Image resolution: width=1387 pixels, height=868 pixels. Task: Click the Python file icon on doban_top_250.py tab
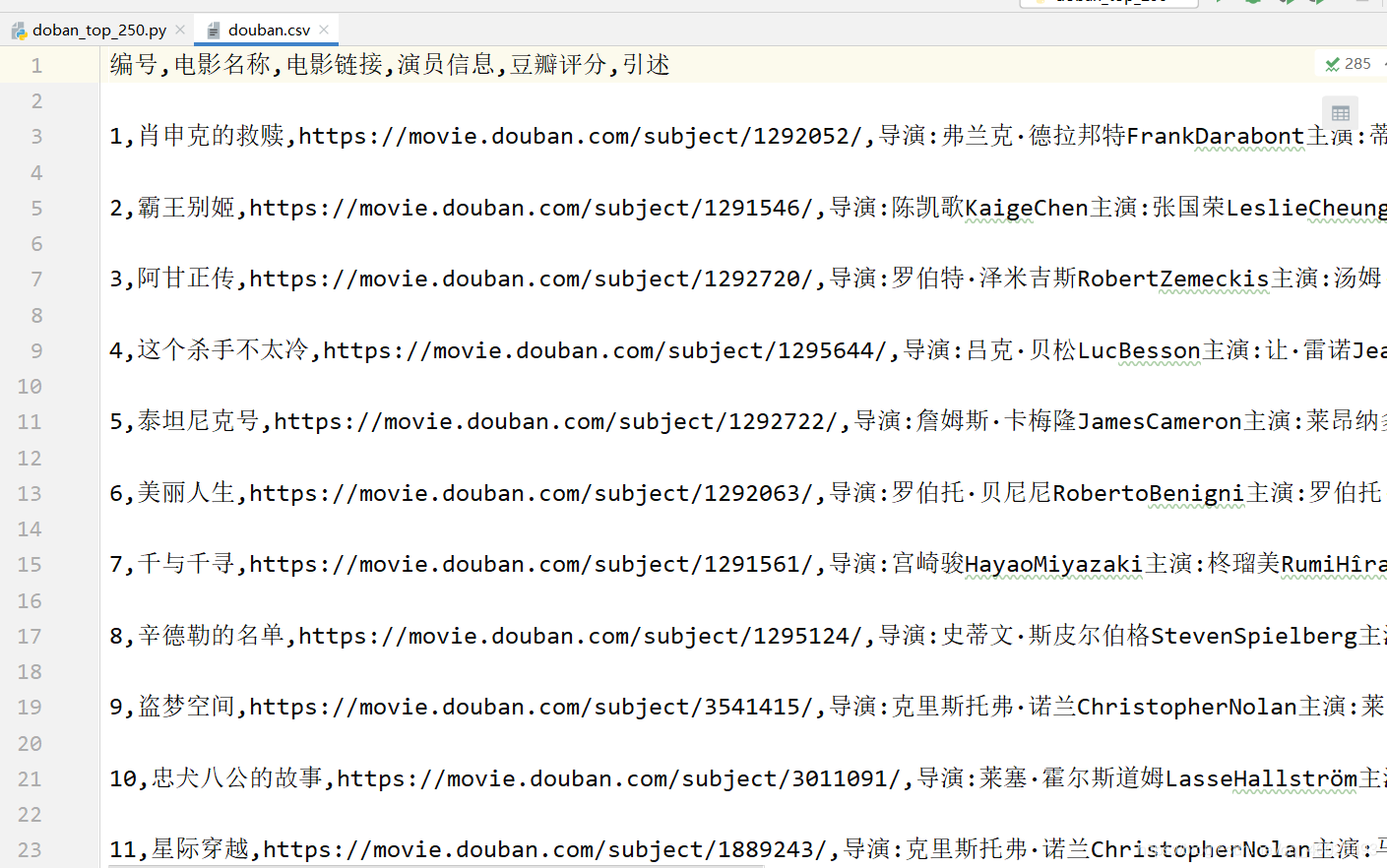tap(19, 31)
